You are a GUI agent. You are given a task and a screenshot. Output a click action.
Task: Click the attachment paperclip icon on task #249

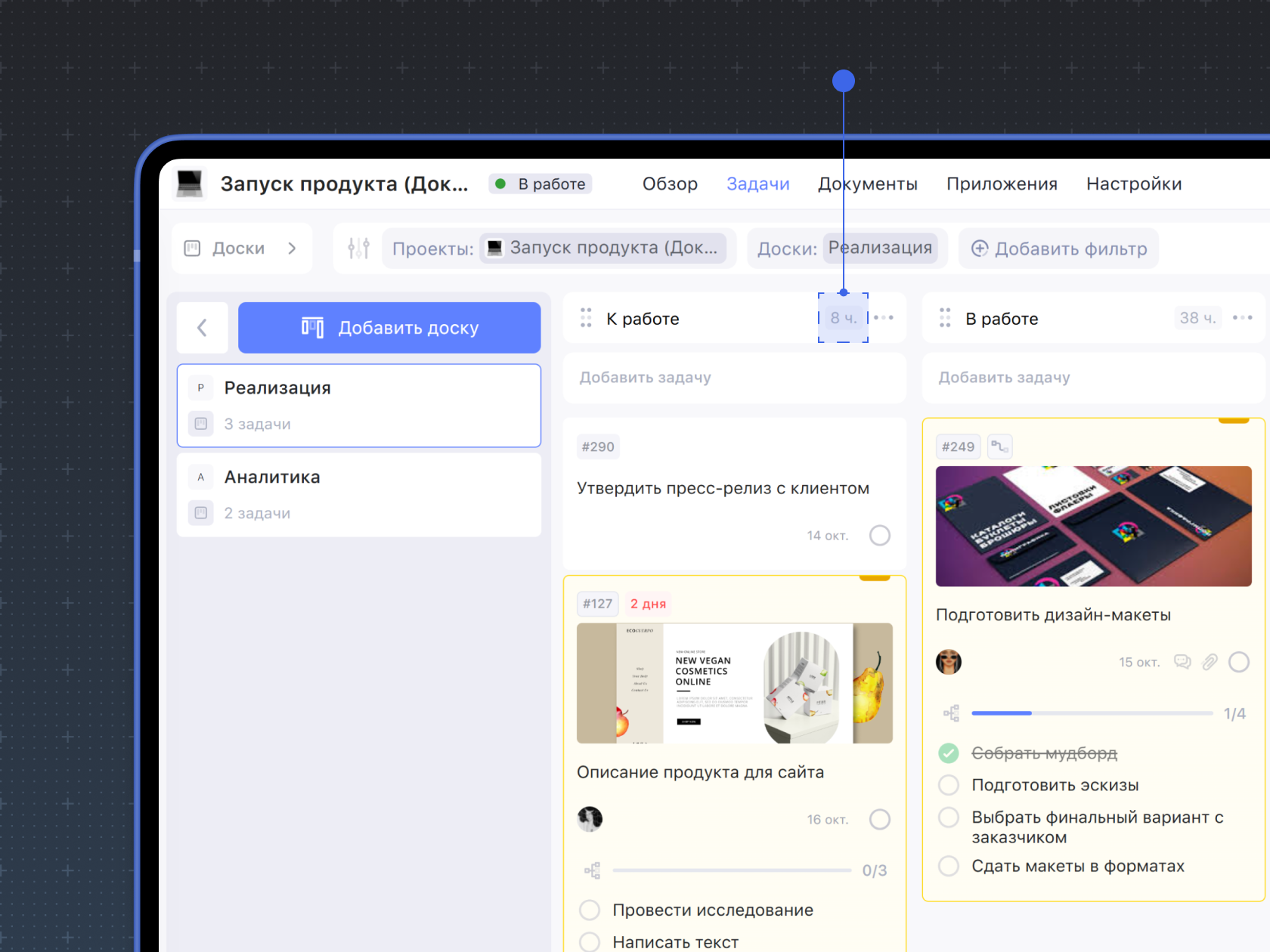[x=1210, y=663]
